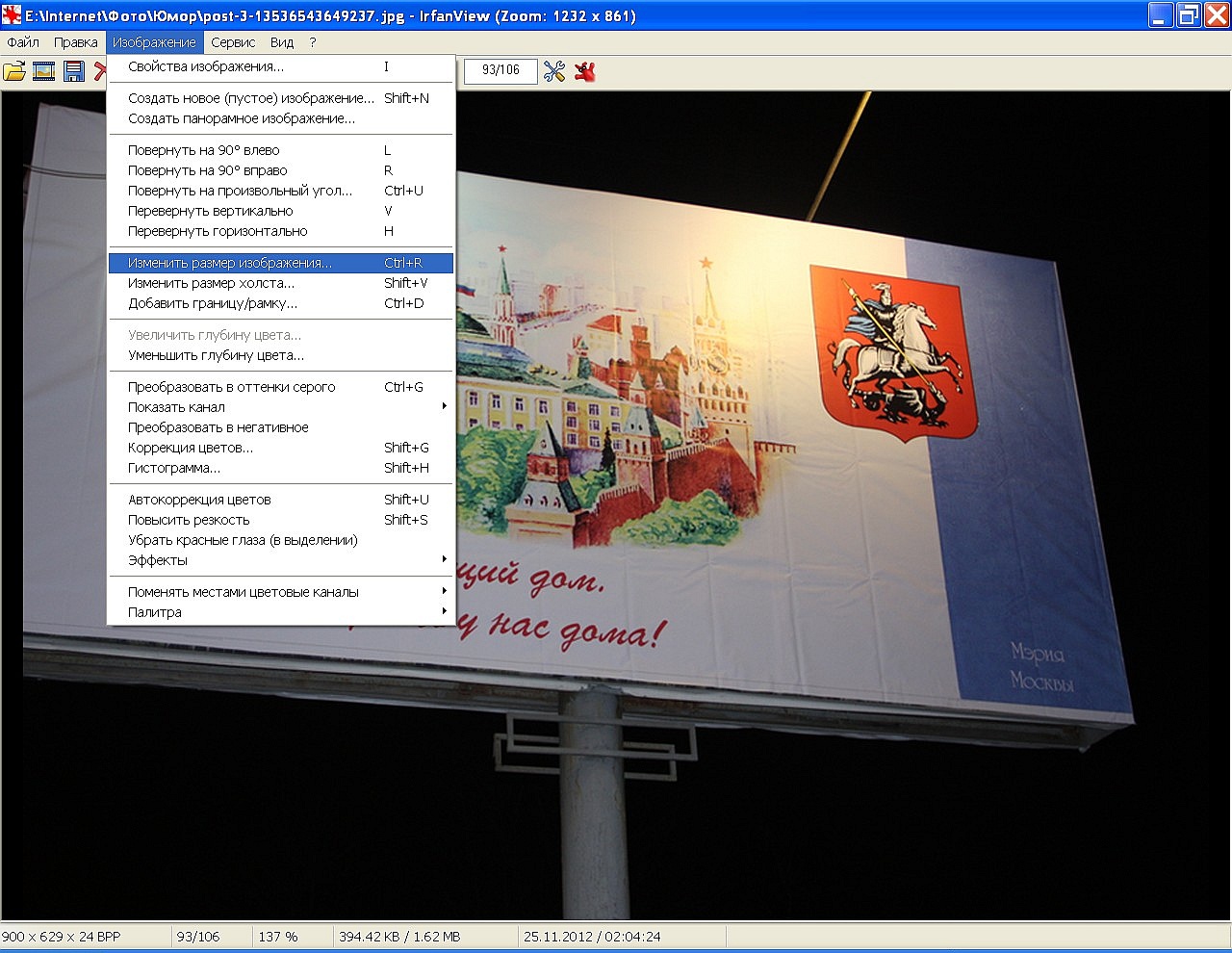Open the settings wrench and screwdriver icon
1232x953 pixels.
(554, 71)
